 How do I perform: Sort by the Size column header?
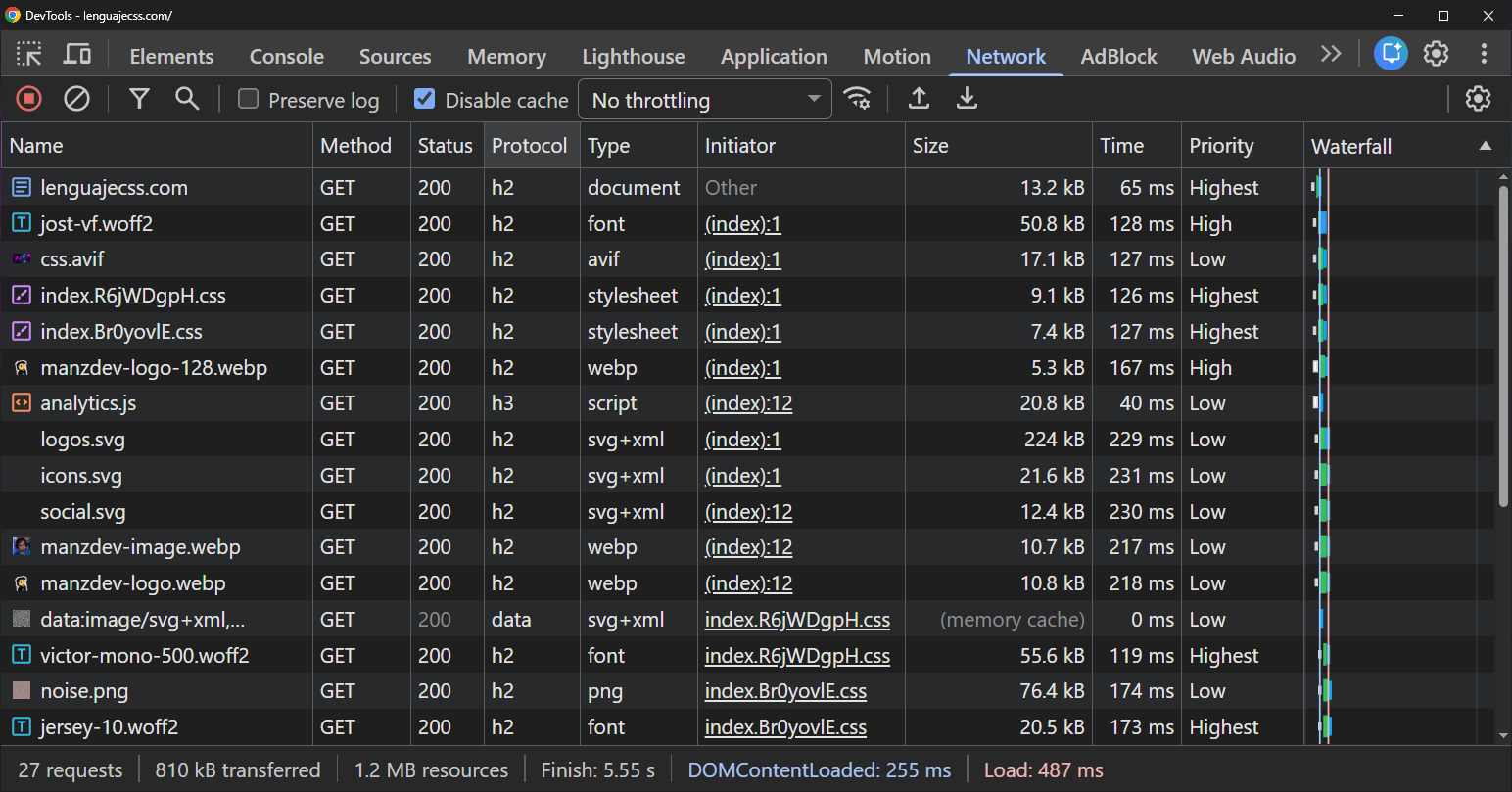[998, 145]
